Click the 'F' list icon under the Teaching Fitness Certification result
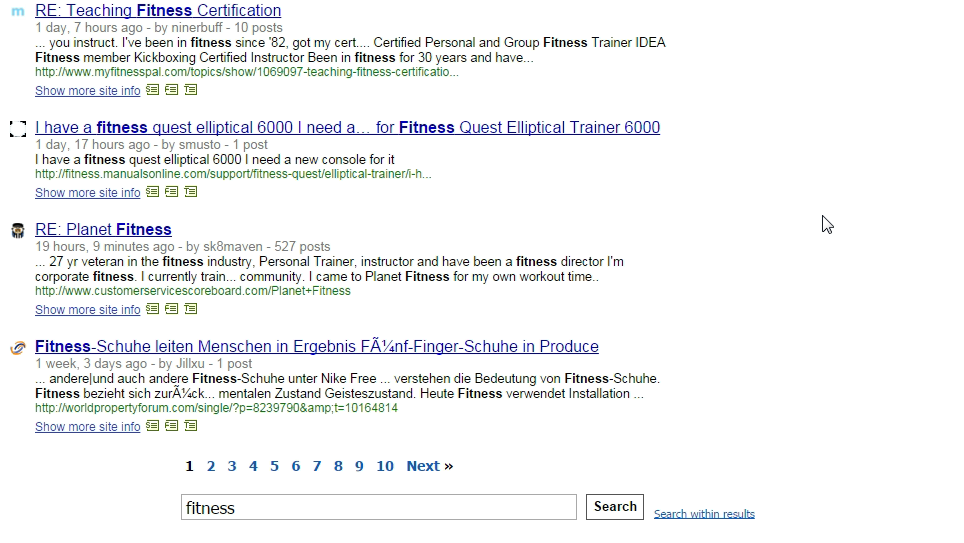964x543 pixels. tap(172, 90)
